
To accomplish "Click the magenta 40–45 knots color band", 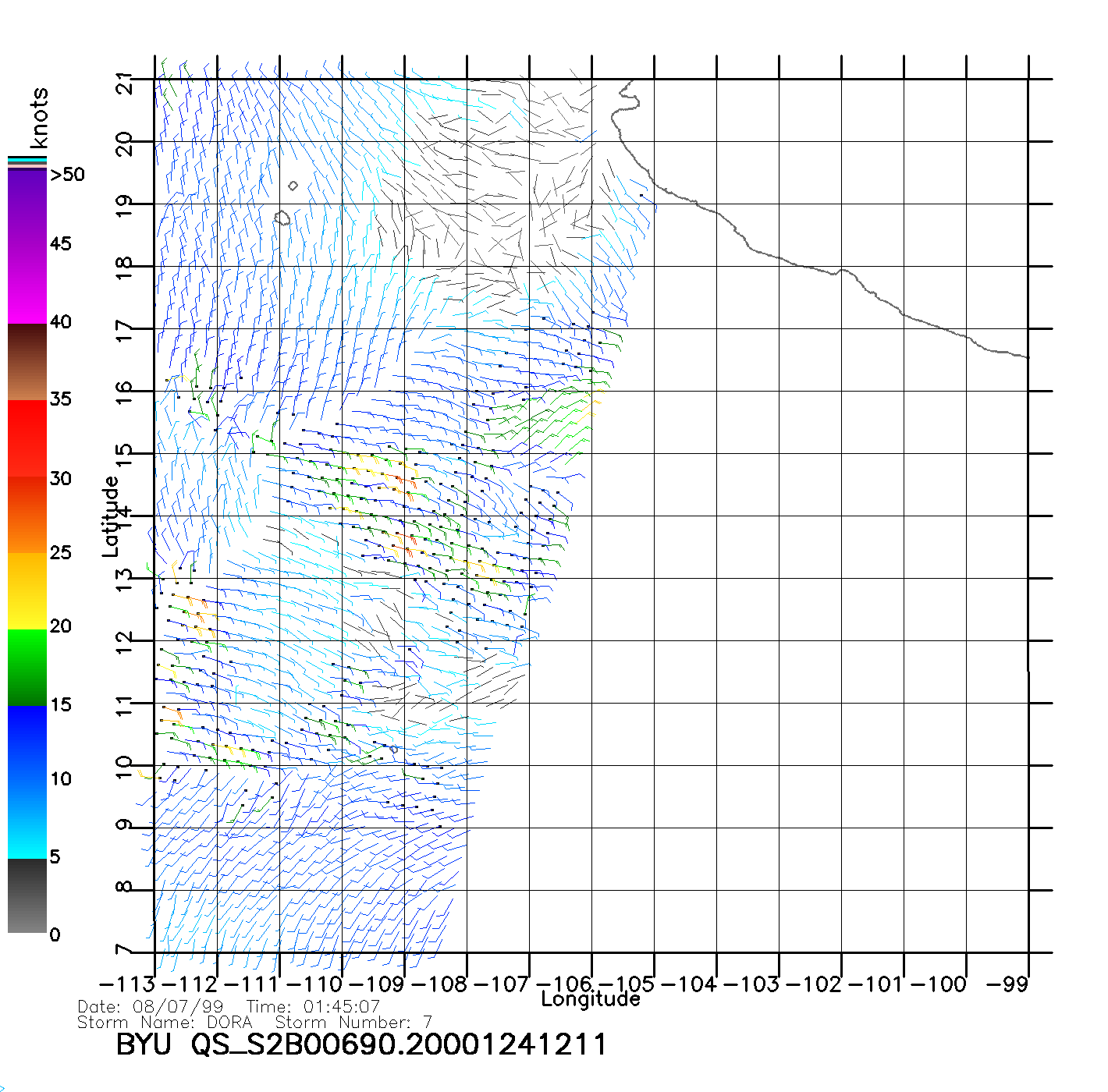I will pos(27,285).
